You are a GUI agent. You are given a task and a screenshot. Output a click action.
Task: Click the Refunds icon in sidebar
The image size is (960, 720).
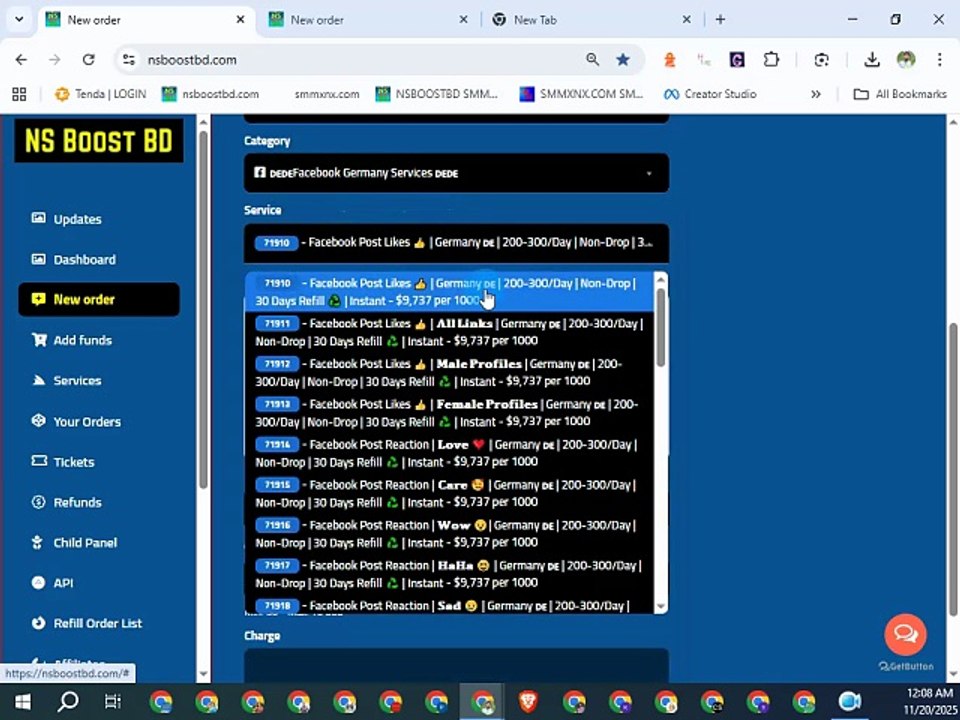39,502
